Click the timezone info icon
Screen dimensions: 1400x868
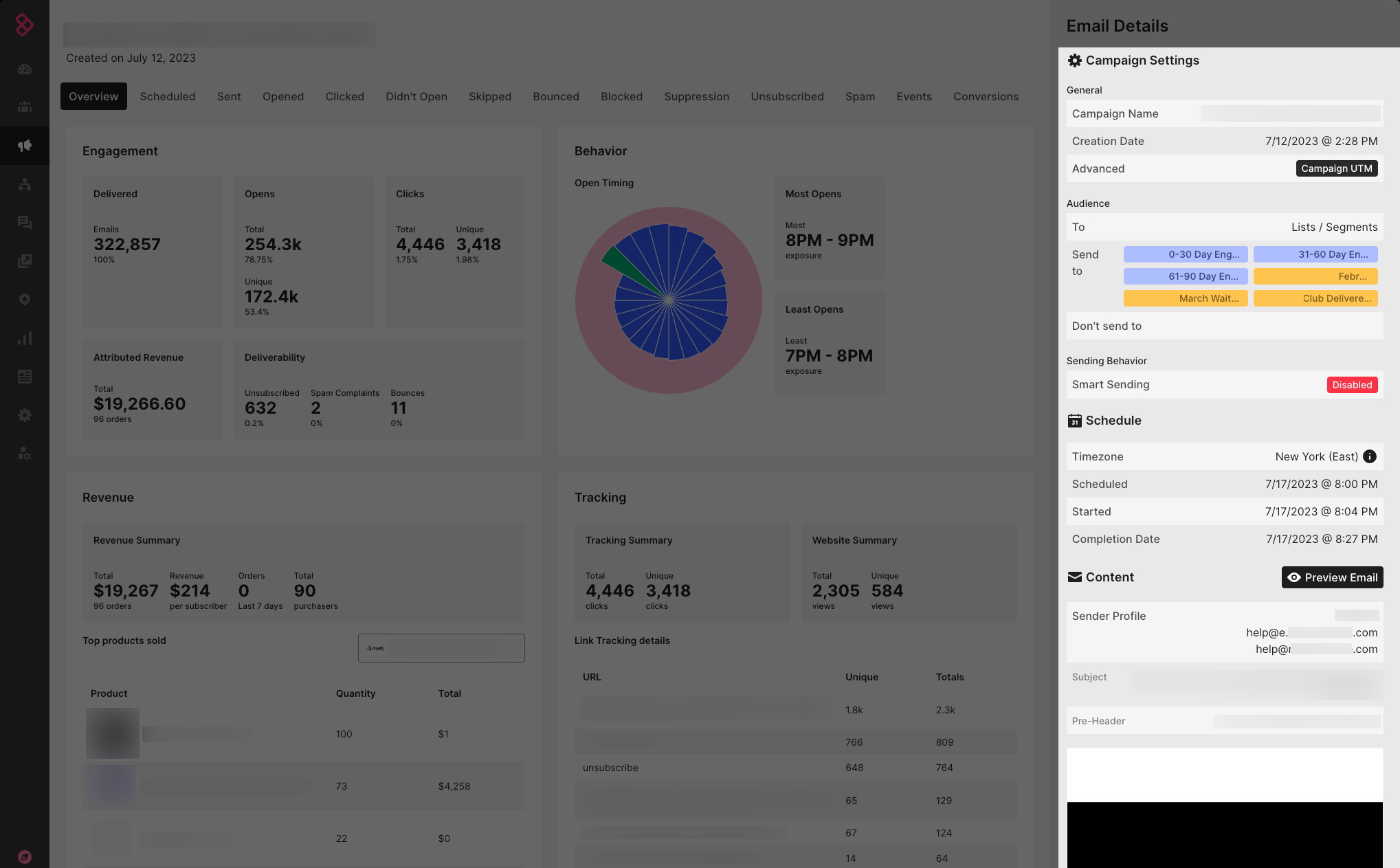click(1369, 456)
